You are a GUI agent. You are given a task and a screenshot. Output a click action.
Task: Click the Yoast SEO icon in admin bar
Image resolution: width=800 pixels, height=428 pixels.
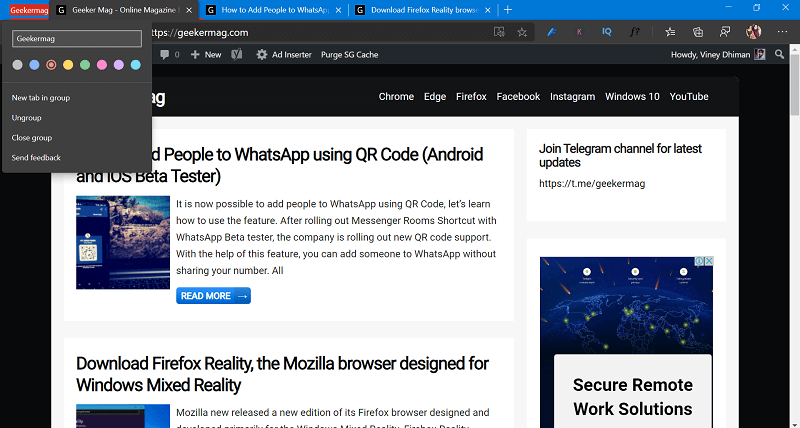point(236,55)
